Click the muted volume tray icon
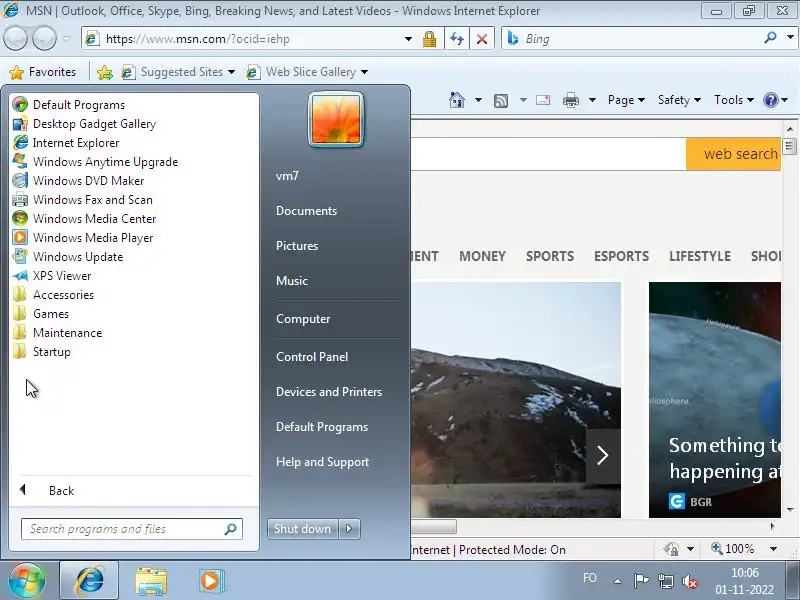Image resolution: width=800 pixels, height=600 pixels. (x=690, y=581)
